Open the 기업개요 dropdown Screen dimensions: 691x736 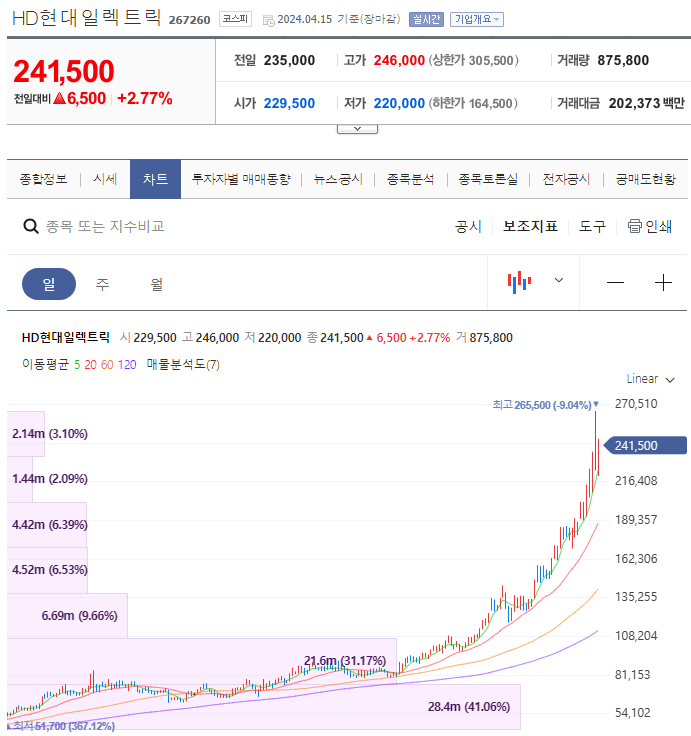477,19
